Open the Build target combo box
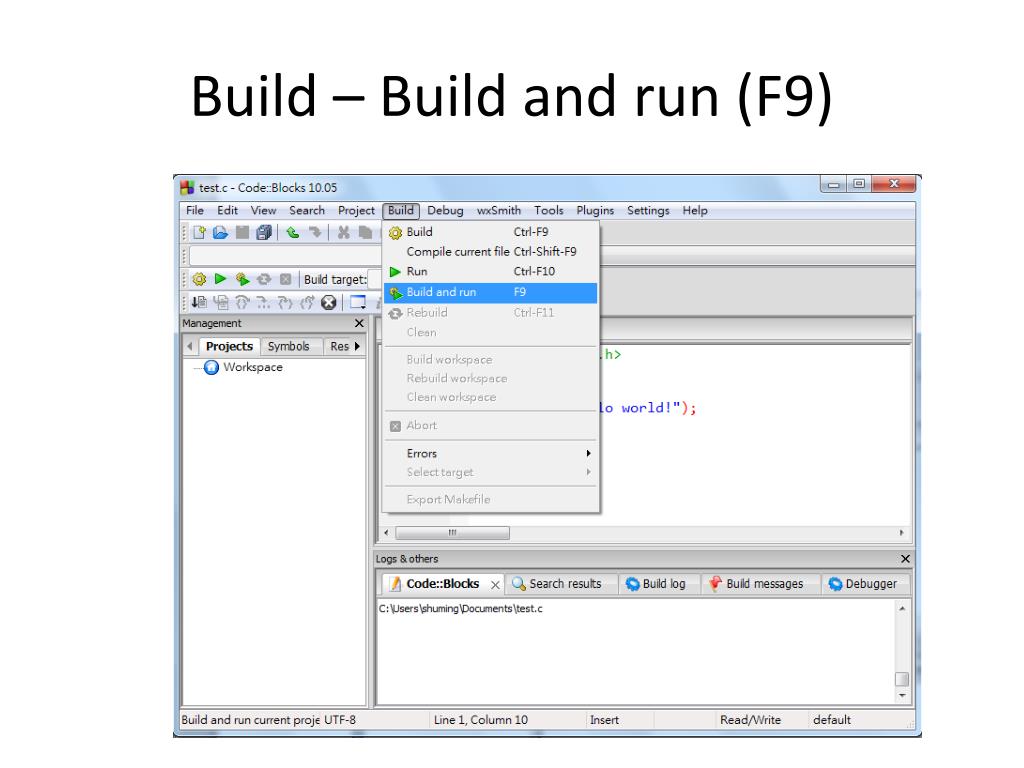Image resolution: width=1024 pixels, height=768 pixels. click(x=374, y=280)
